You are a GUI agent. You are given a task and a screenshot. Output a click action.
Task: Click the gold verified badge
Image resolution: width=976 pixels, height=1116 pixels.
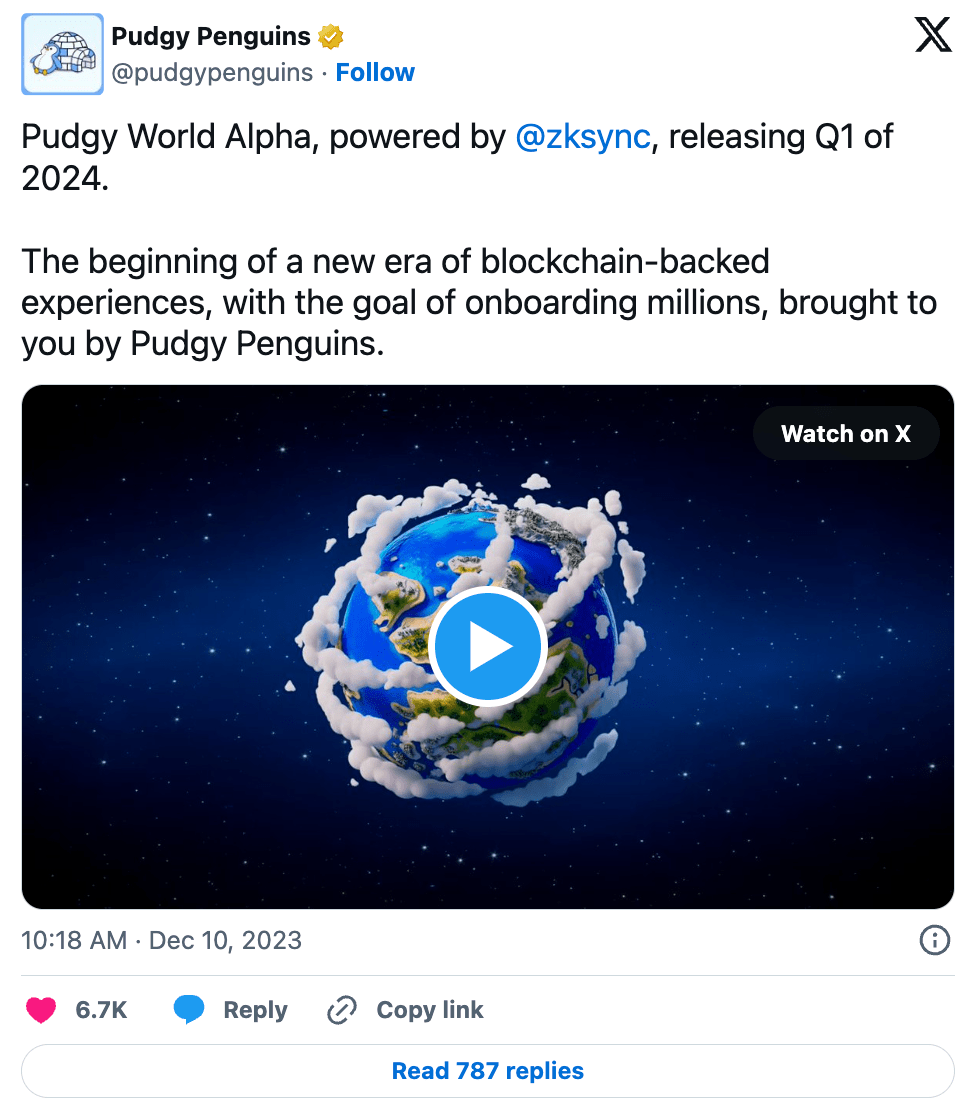[x=331, y=38]
